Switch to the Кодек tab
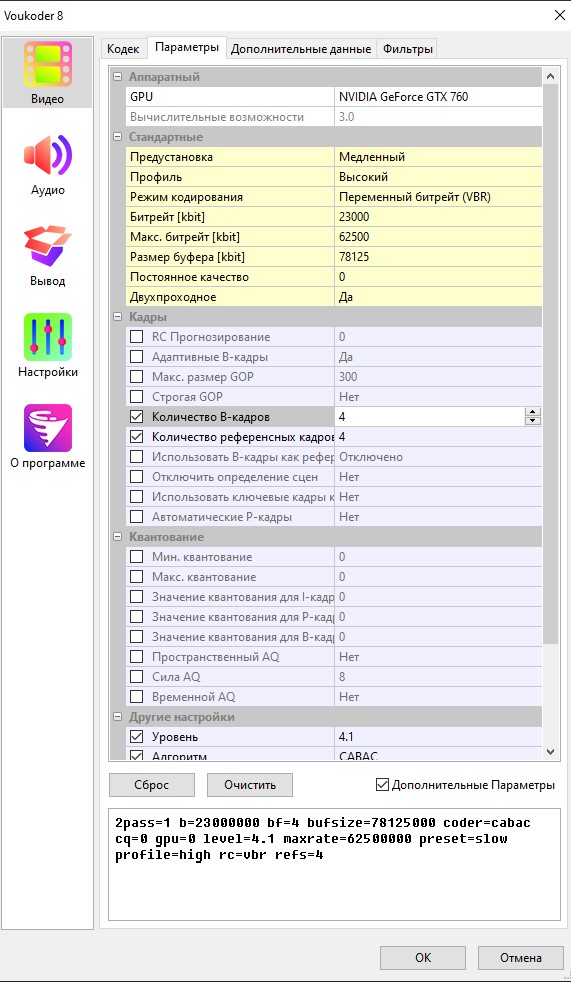The image size is (571, 982). (123, 49)
